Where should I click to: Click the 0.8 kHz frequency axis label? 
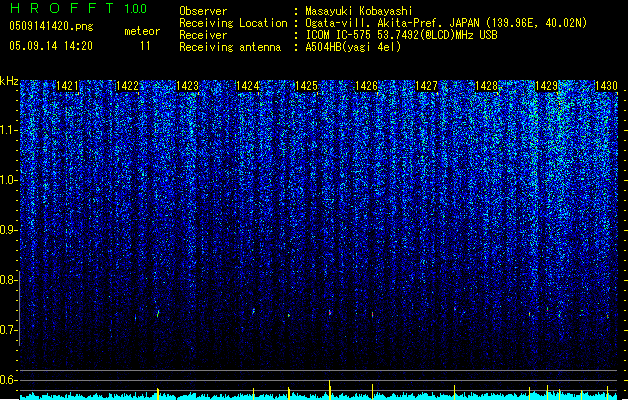click(x=9, y=280)
